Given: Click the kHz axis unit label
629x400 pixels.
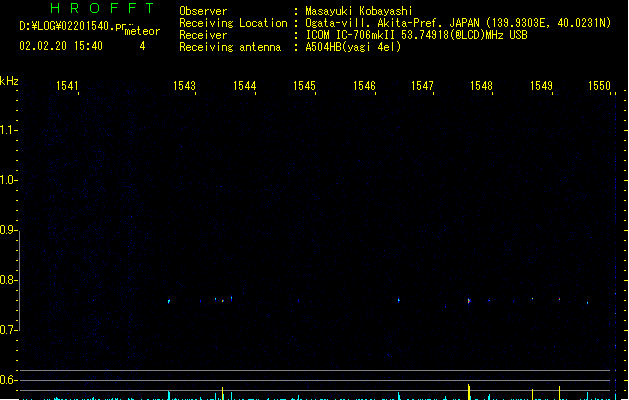Looking at the screenshot, I should tap(9, 81).
